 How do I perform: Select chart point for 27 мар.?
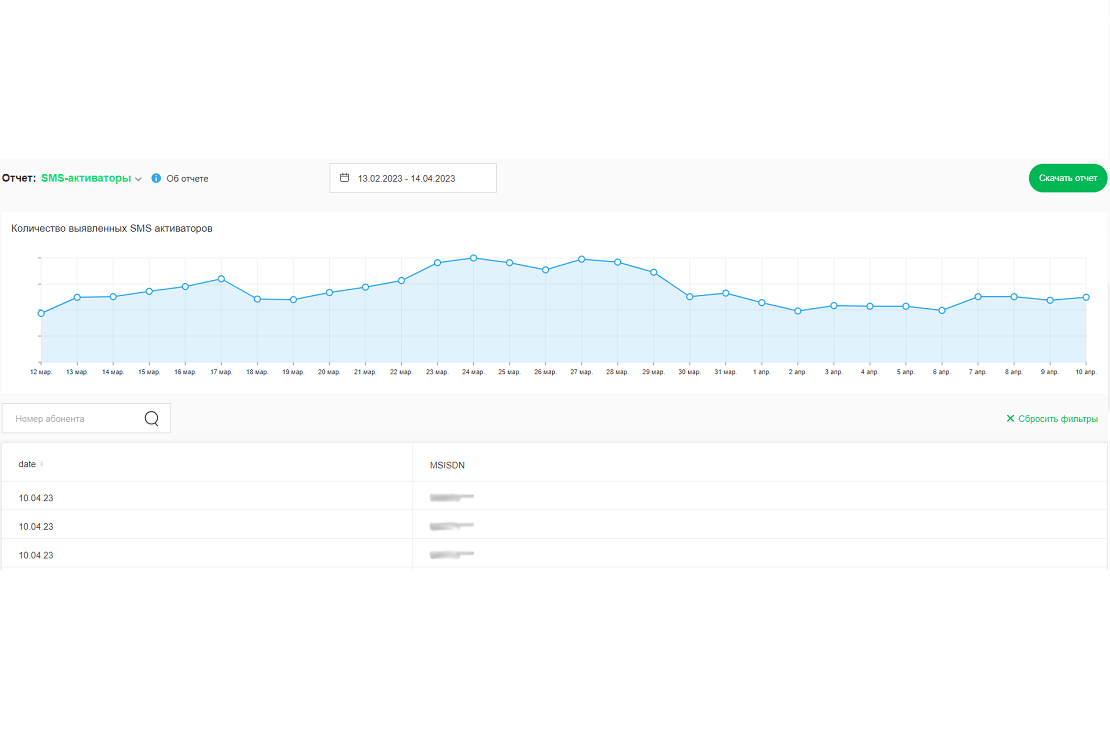tap(581, 259)
